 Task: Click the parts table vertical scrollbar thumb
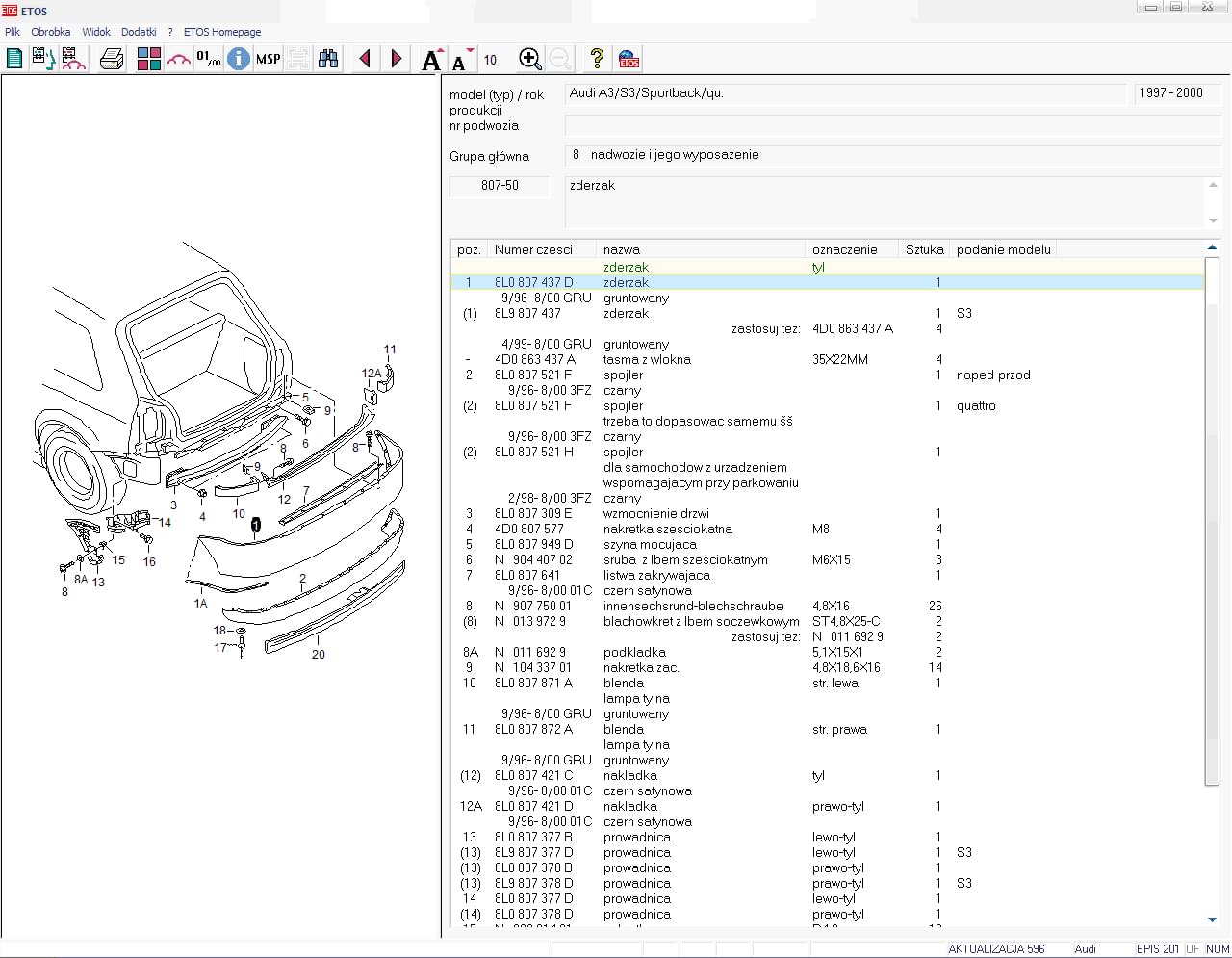click(x=1212, y=521)
